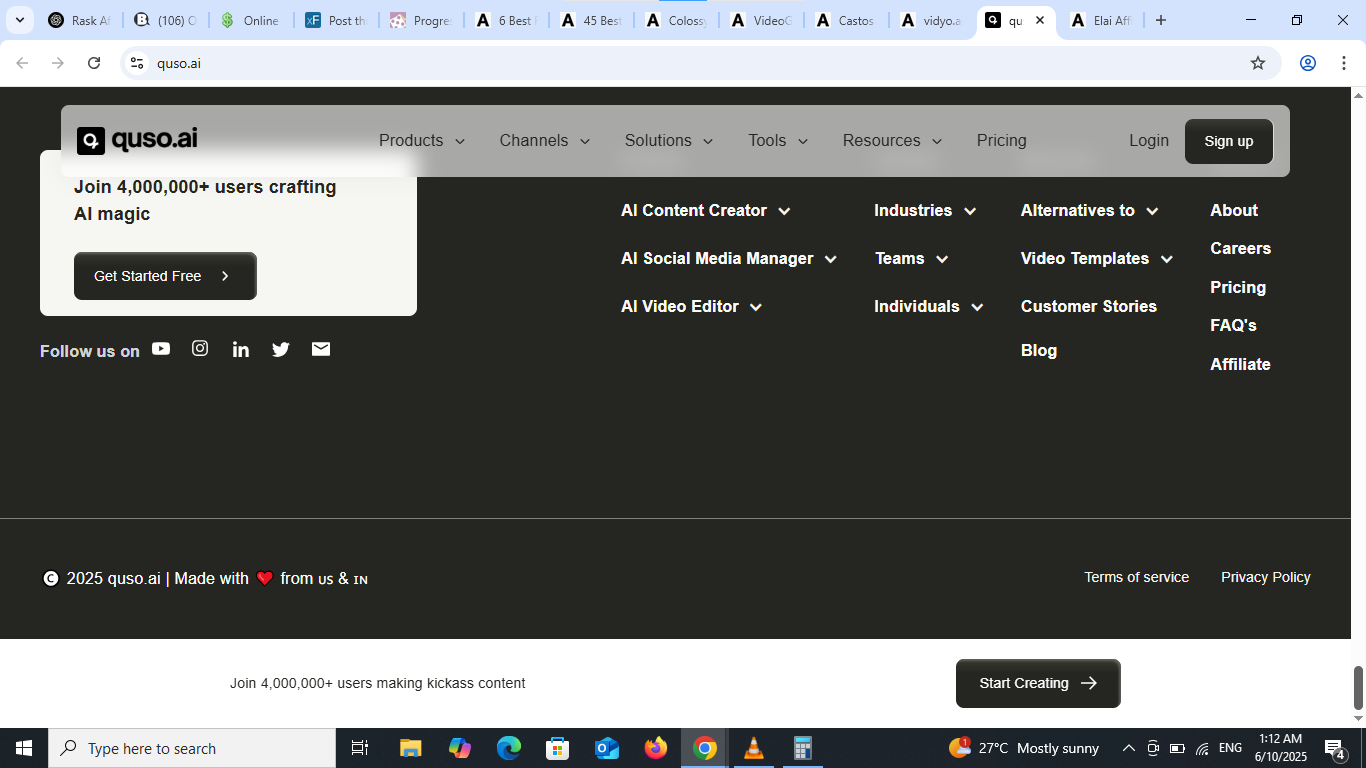Expand the Individuals footer section
The height and width of the screenshot is (768, 1366).
point(929,306)
